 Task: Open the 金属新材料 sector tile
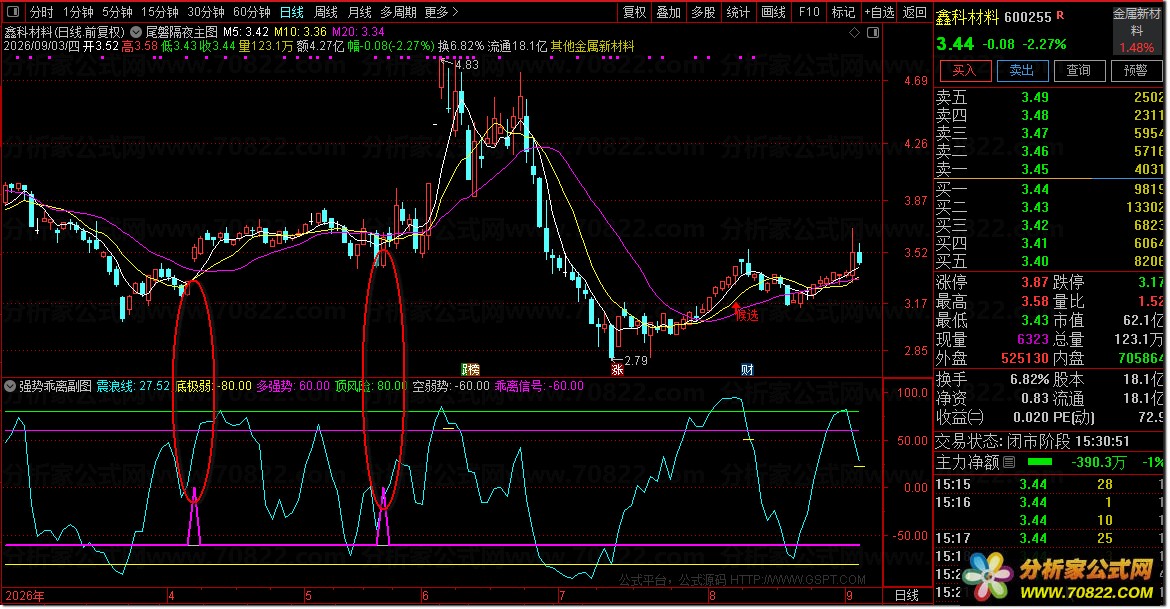[x=1136, y=30]
